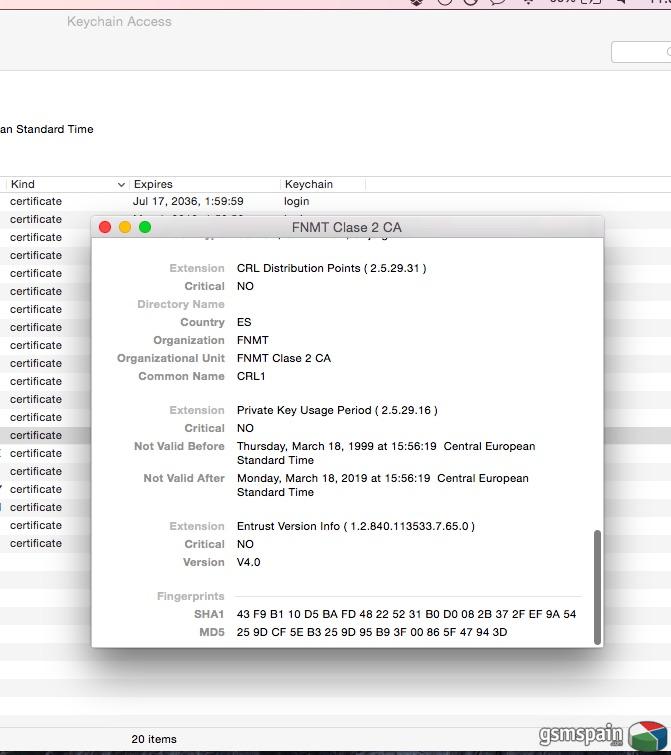Select the Entrust Version Info extension text
671x755 pixels.
(x=356, y=526)
